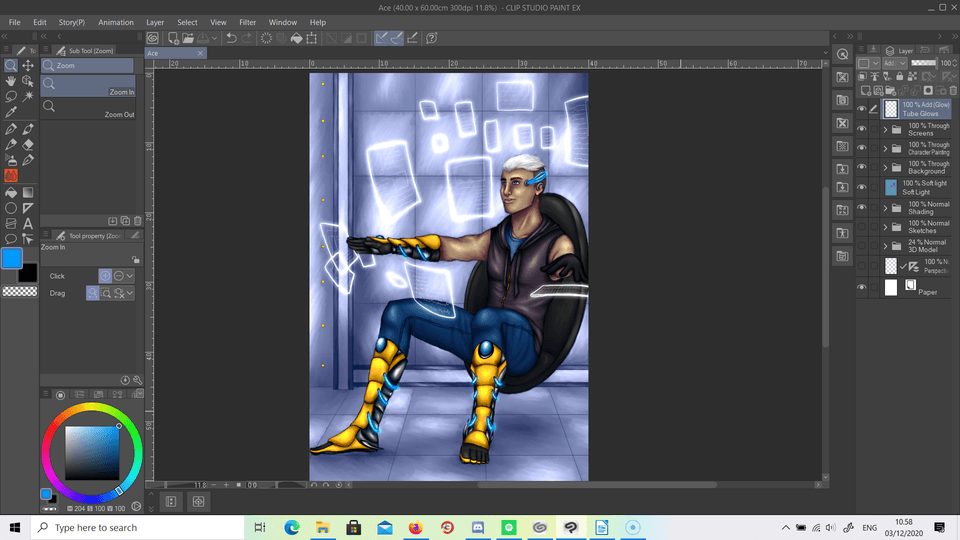Choose the Lasso selection tool
This screenshot has width=960, height=540.
[x=11, y=97]
